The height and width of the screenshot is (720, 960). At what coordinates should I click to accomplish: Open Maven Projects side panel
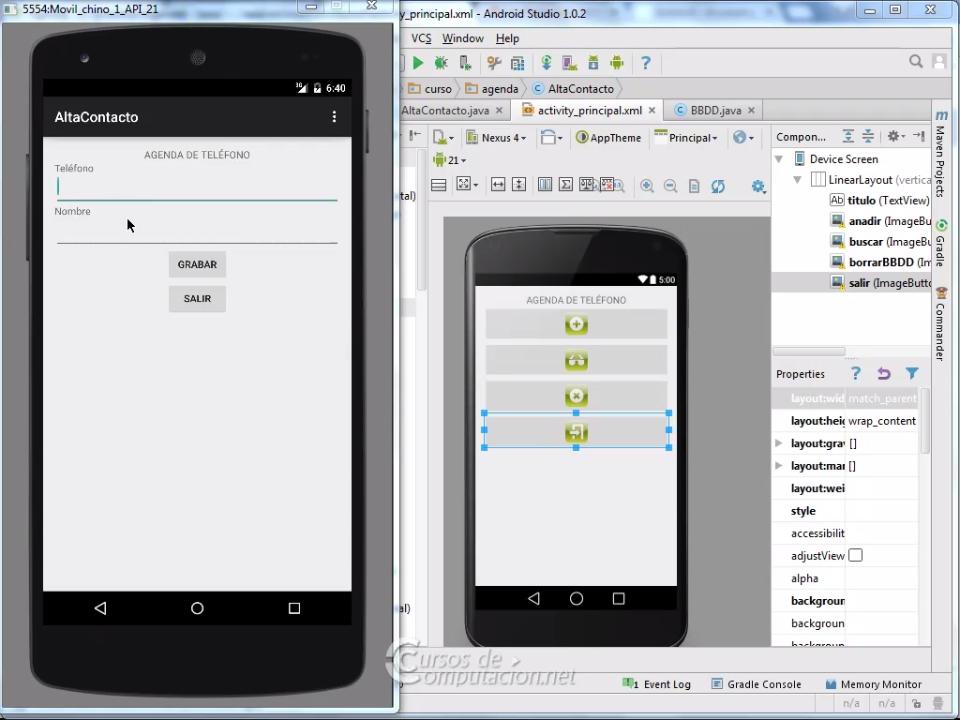pos(941,153)
